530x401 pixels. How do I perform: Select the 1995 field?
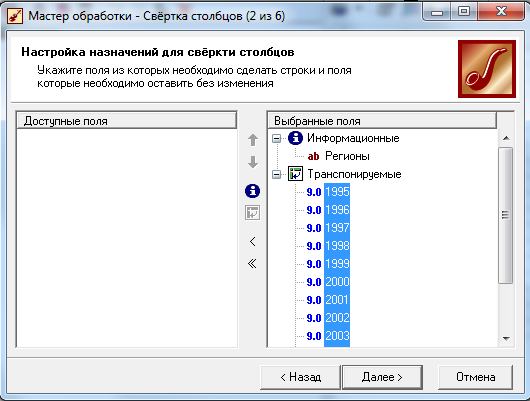[x=337, y=192]
